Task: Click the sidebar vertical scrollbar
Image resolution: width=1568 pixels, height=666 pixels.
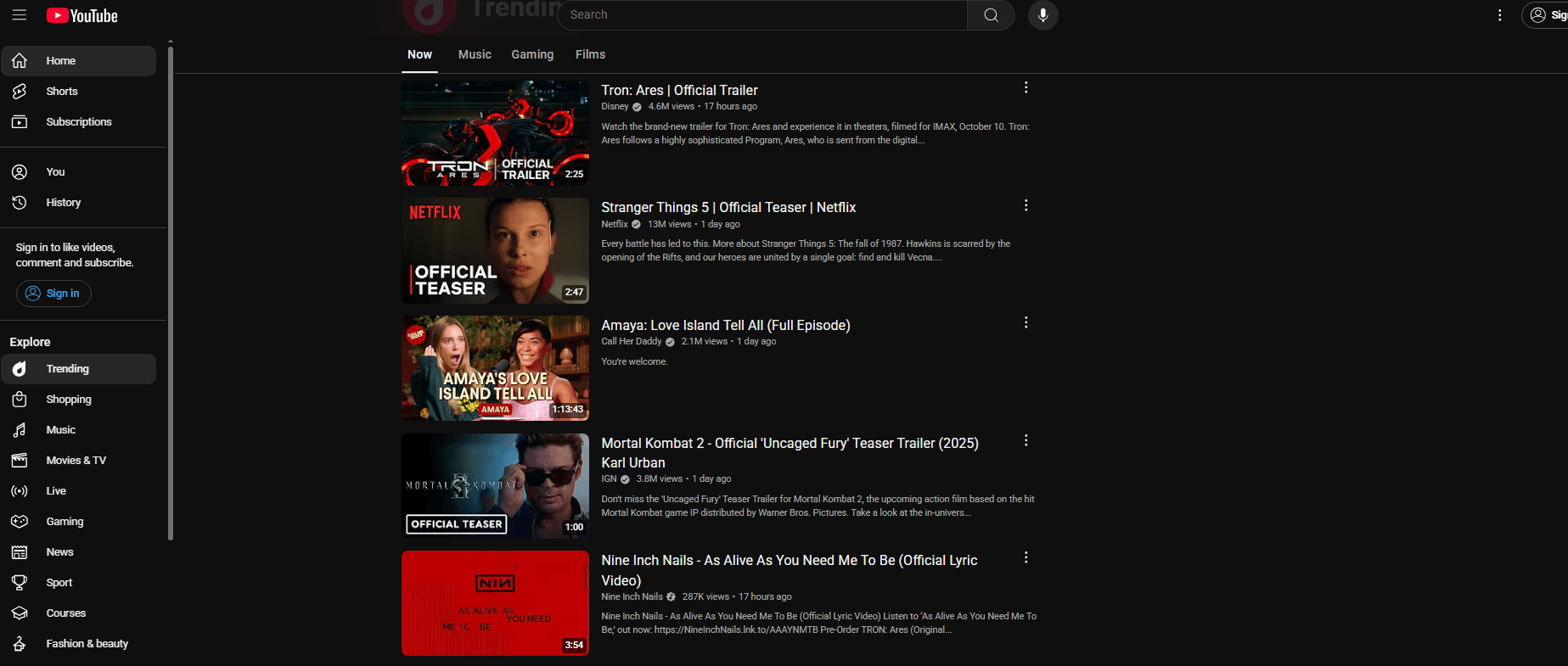Action: 171,293
